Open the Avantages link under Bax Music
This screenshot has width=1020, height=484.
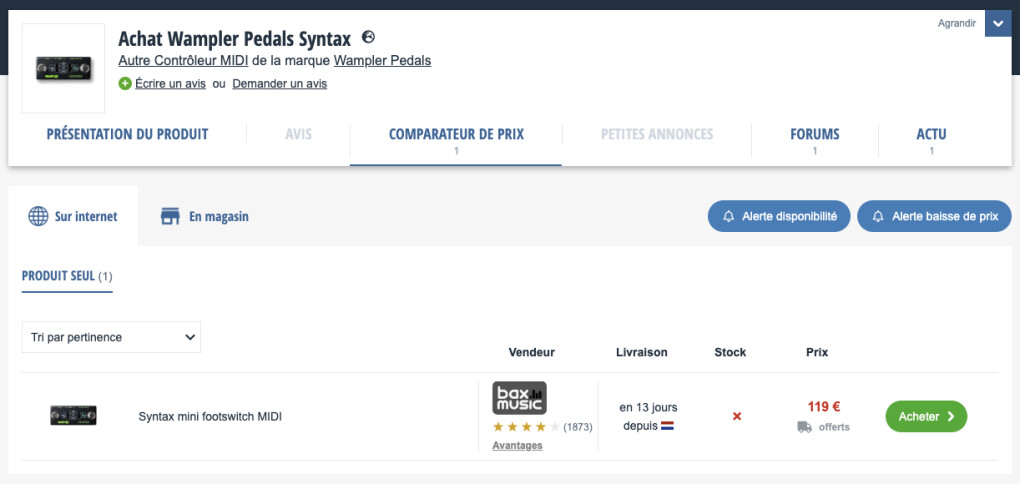click(517, 446)
